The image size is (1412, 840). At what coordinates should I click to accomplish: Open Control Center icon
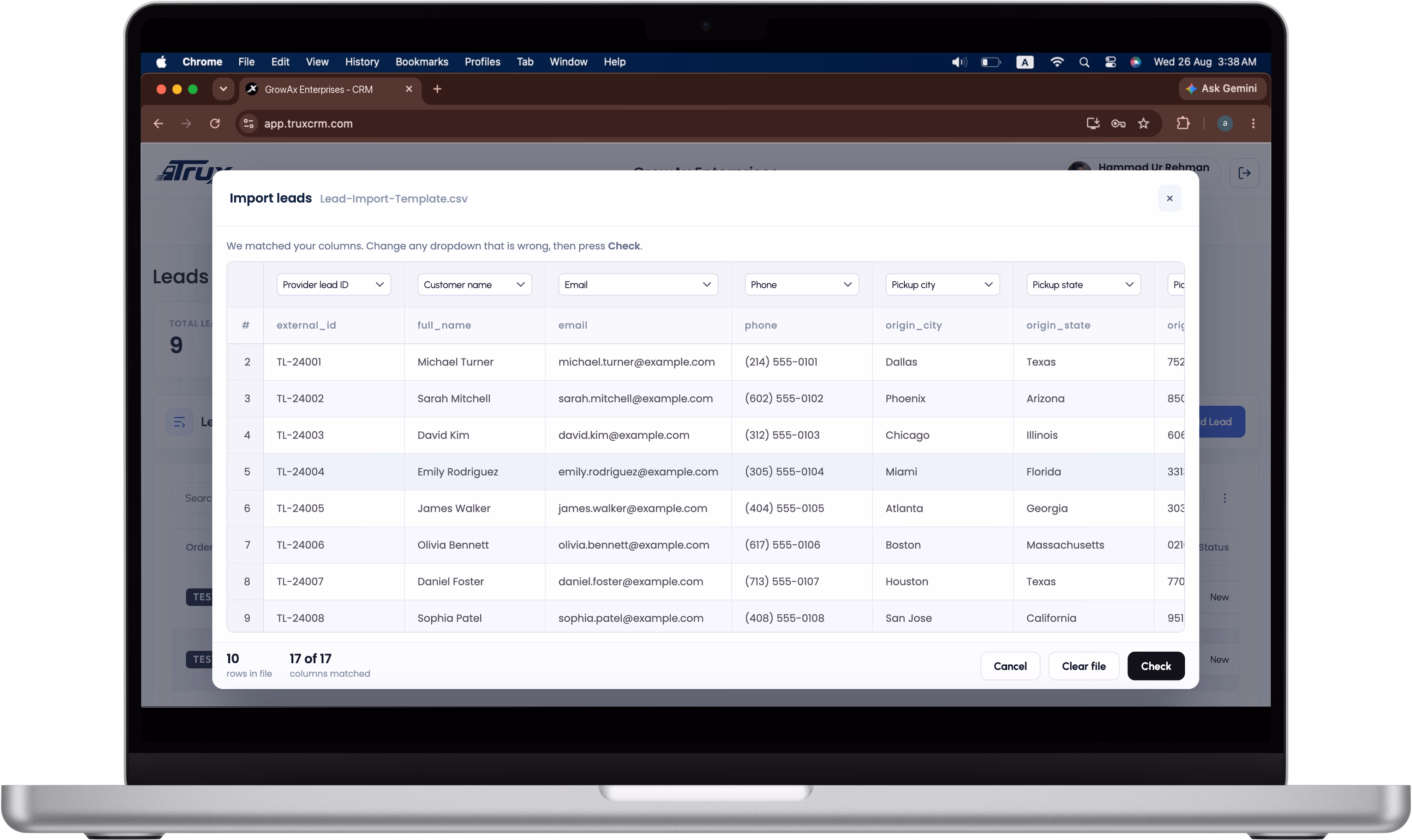pyautogui.click(x=1111, y=62)
